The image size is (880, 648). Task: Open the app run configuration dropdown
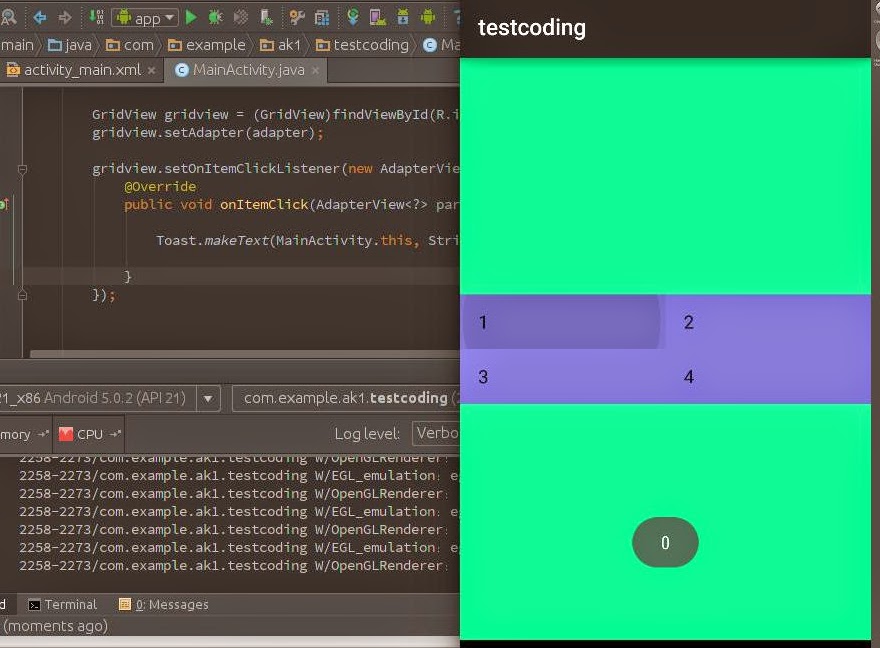point(145,18)
